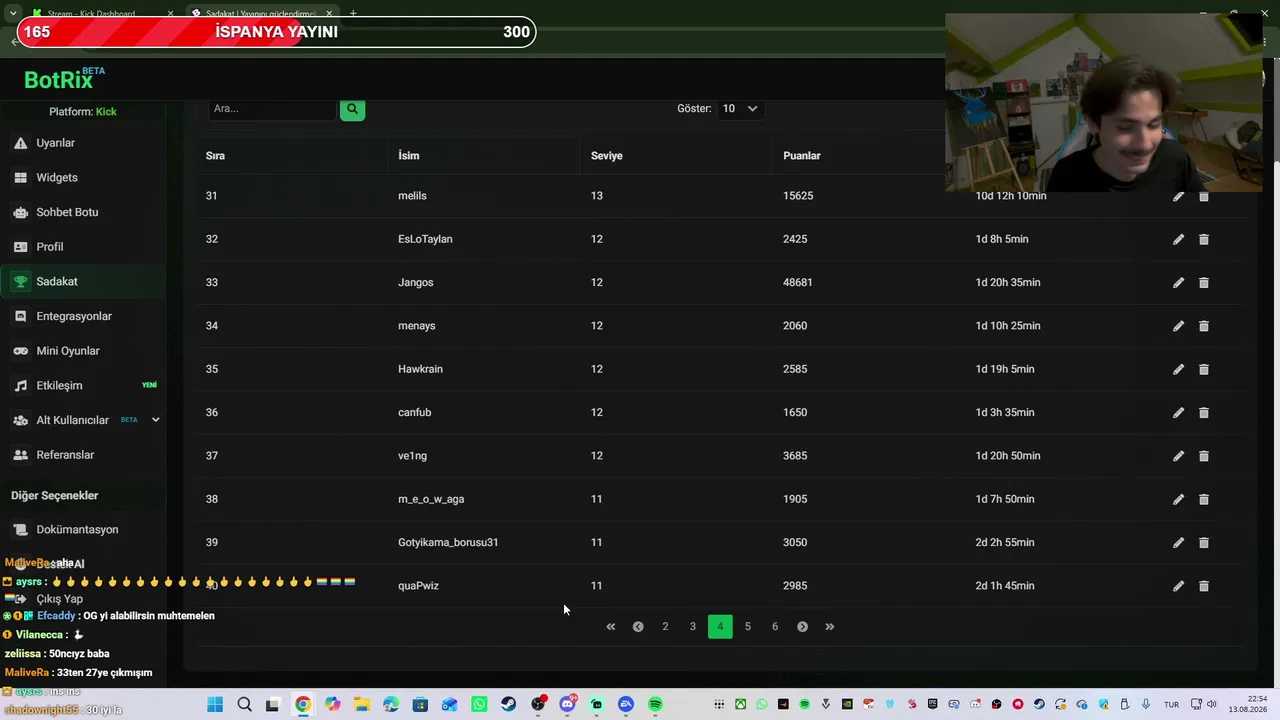Select current page 4 button

point(720,627)
